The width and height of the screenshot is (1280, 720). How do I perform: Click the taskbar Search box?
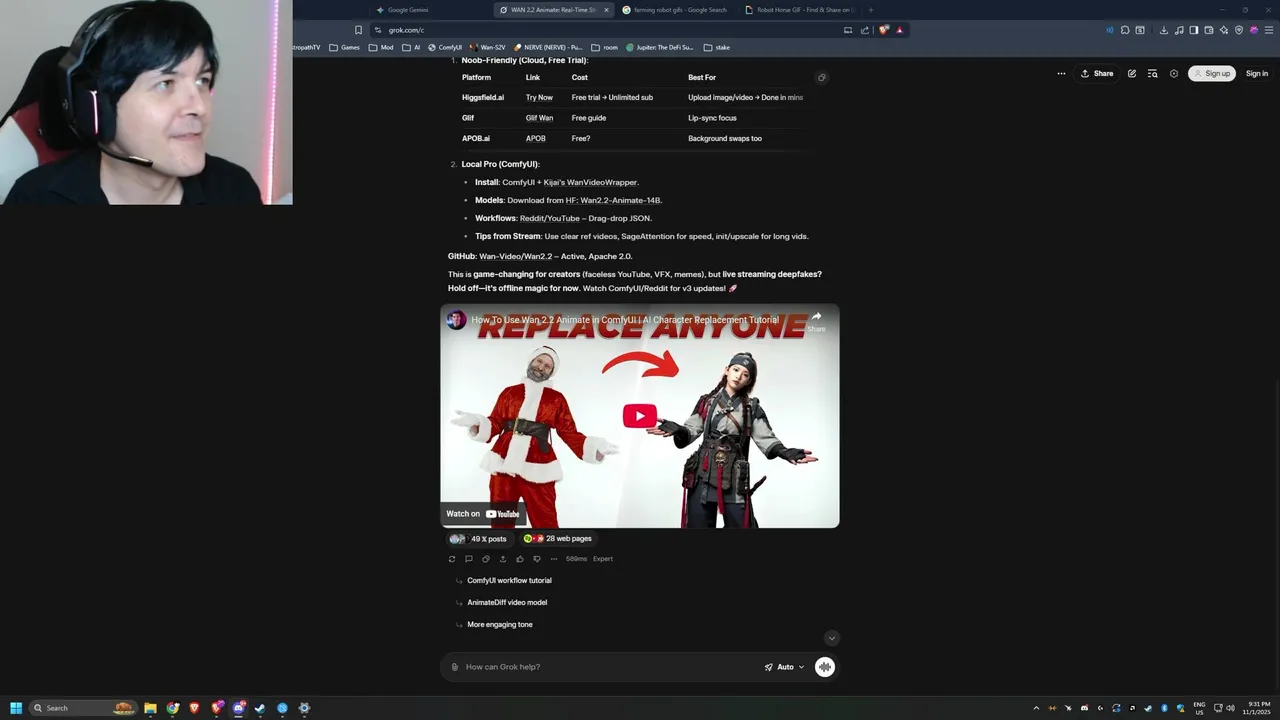click(85, 708)
